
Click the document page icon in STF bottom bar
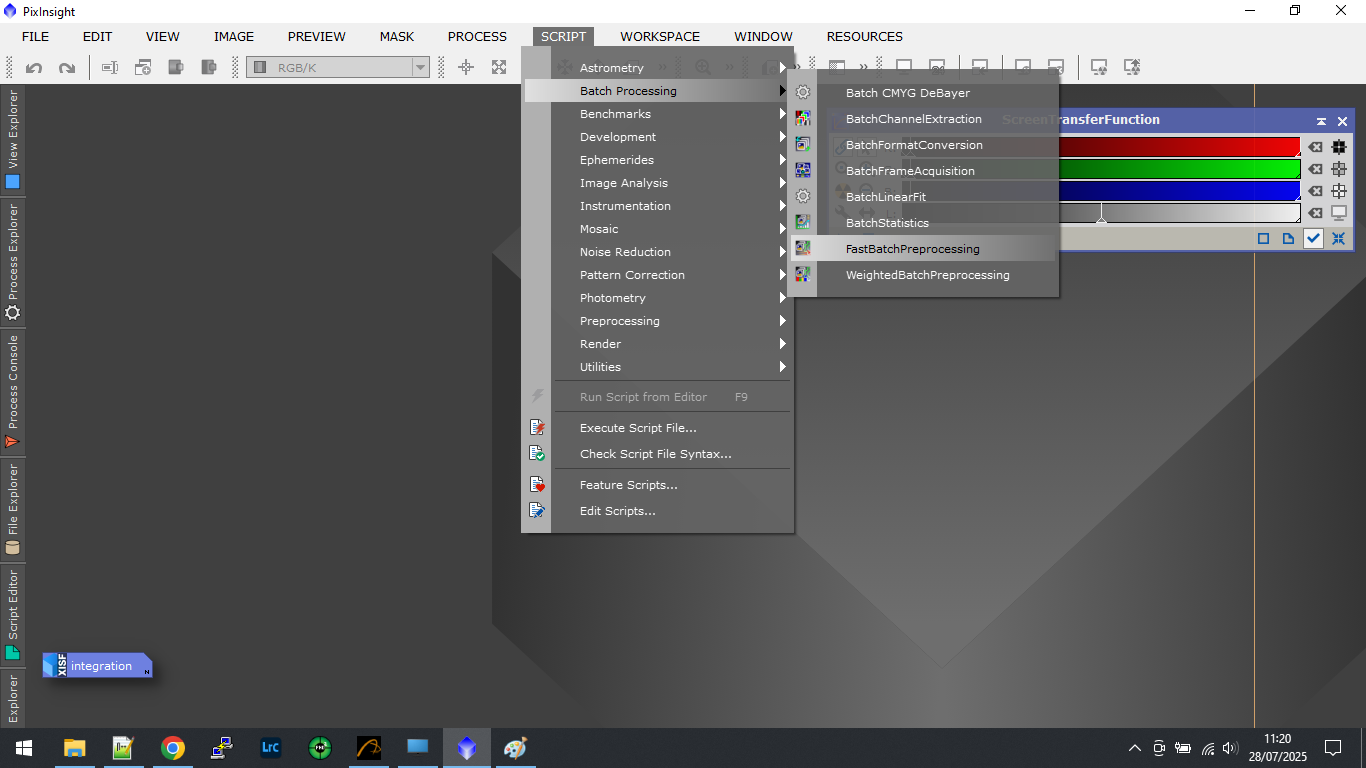[x=1288, y=239]
